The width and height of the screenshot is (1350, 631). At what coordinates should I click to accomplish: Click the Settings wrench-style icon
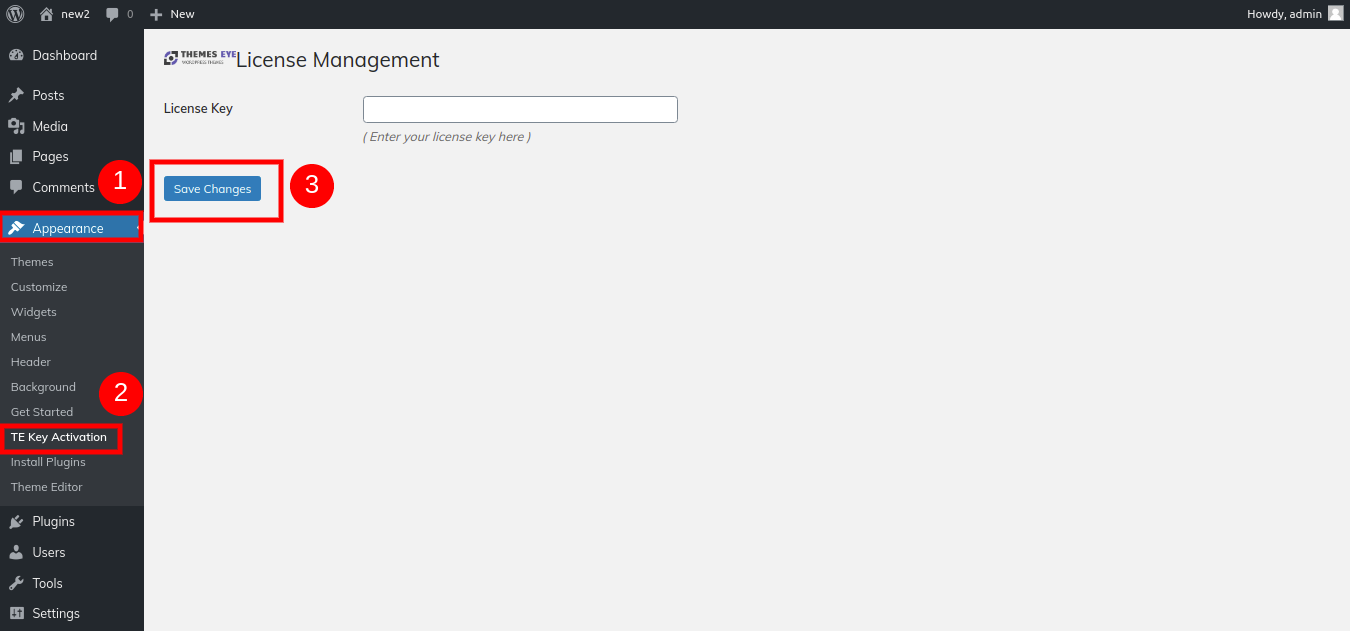[x=18, y=613]
